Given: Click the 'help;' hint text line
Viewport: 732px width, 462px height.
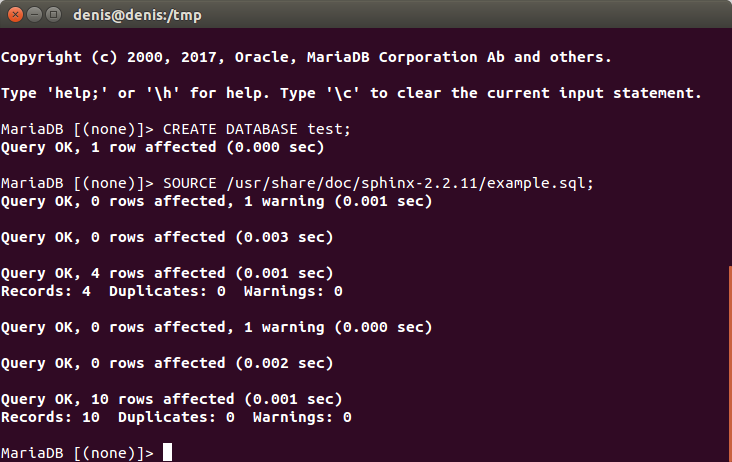Looking at the screenshot, I should coord(351,93).
